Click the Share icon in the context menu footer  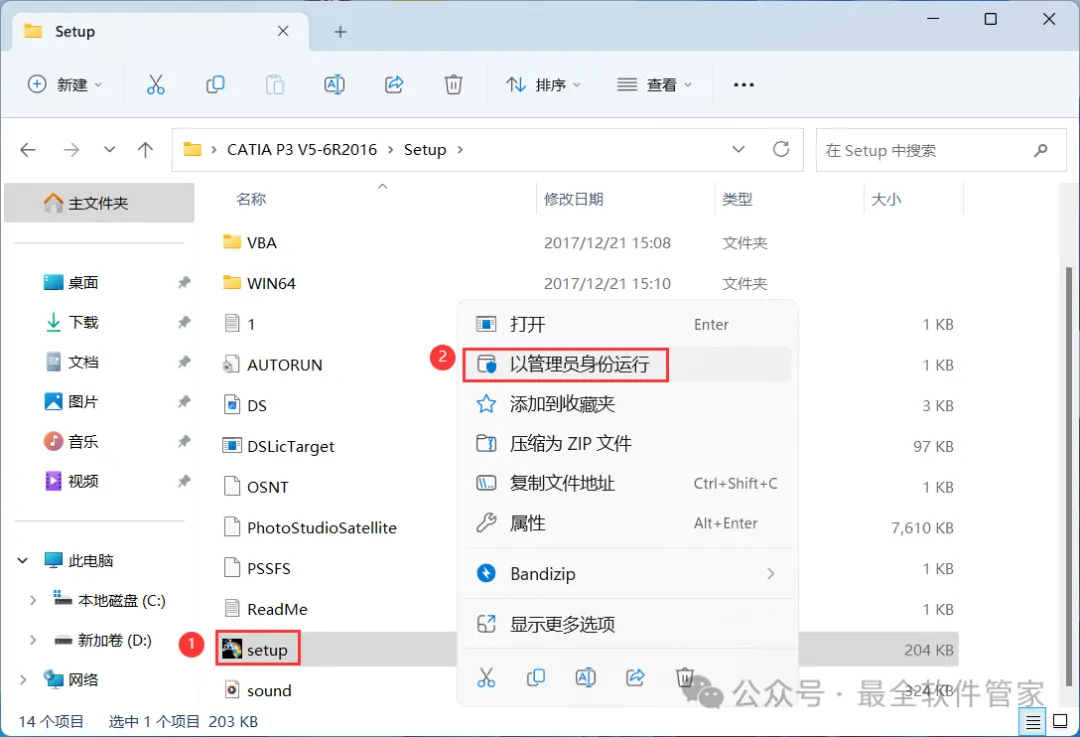click(635, 678)
